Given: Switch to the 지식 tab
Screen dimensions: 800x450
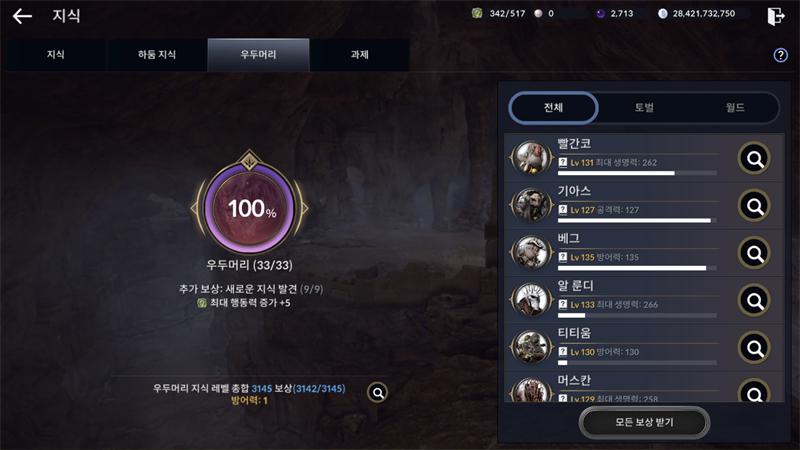Looking at the screenshot, I should [x=56, y=55].
